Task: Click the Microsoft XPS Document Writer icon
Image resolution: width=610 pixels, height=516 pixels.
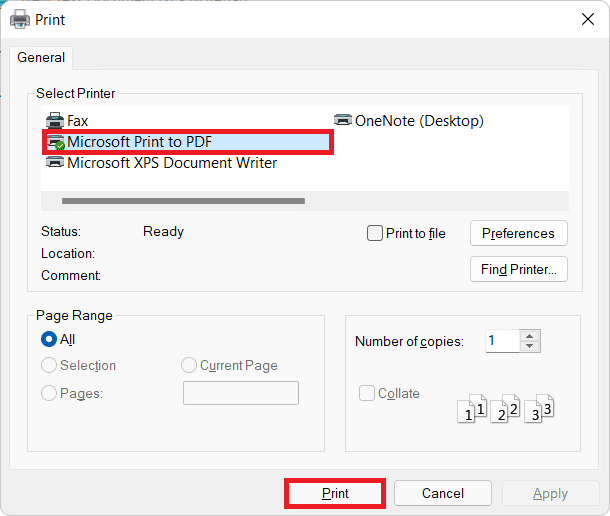Action: [55, 162]
